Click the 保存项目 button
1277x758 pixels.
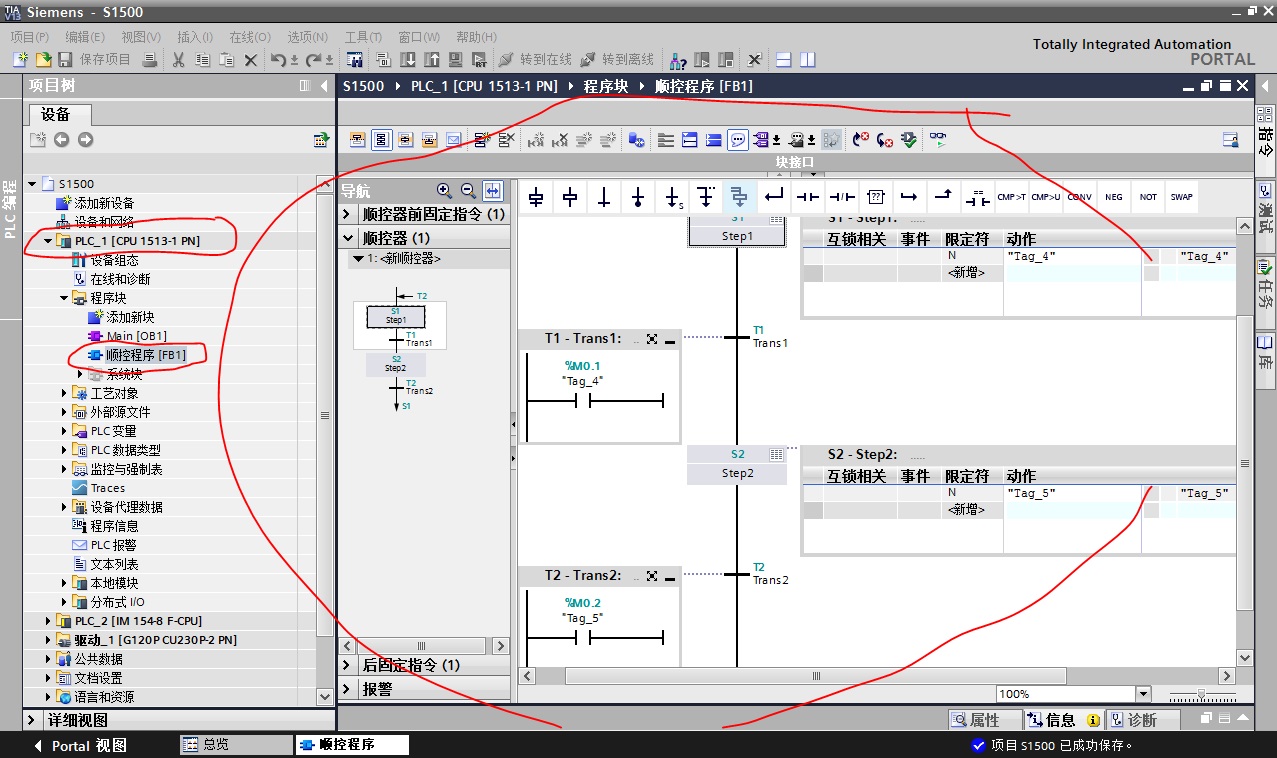pos(94,60)
